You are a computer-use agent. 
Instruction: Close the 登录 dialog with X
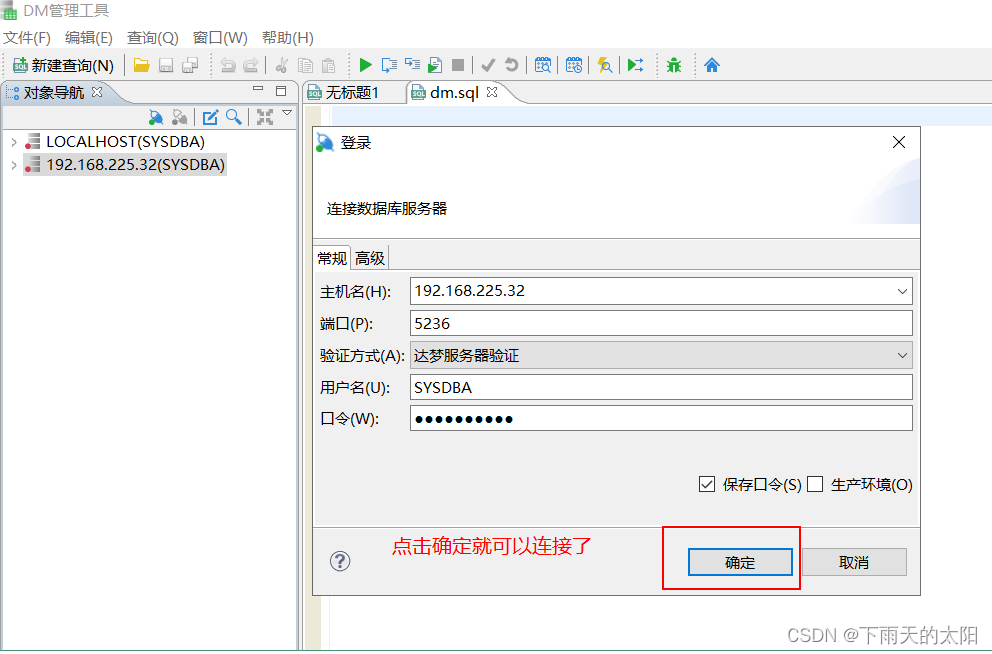898,142
